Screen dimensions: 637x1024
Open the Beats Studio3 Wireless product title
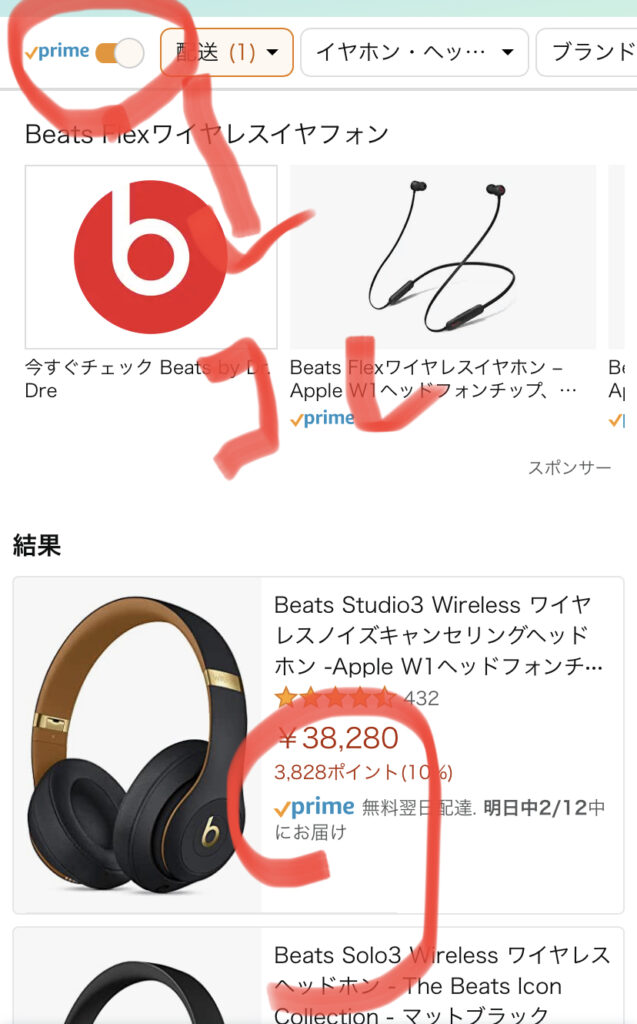pyautogui.click(x=438, y=635)
